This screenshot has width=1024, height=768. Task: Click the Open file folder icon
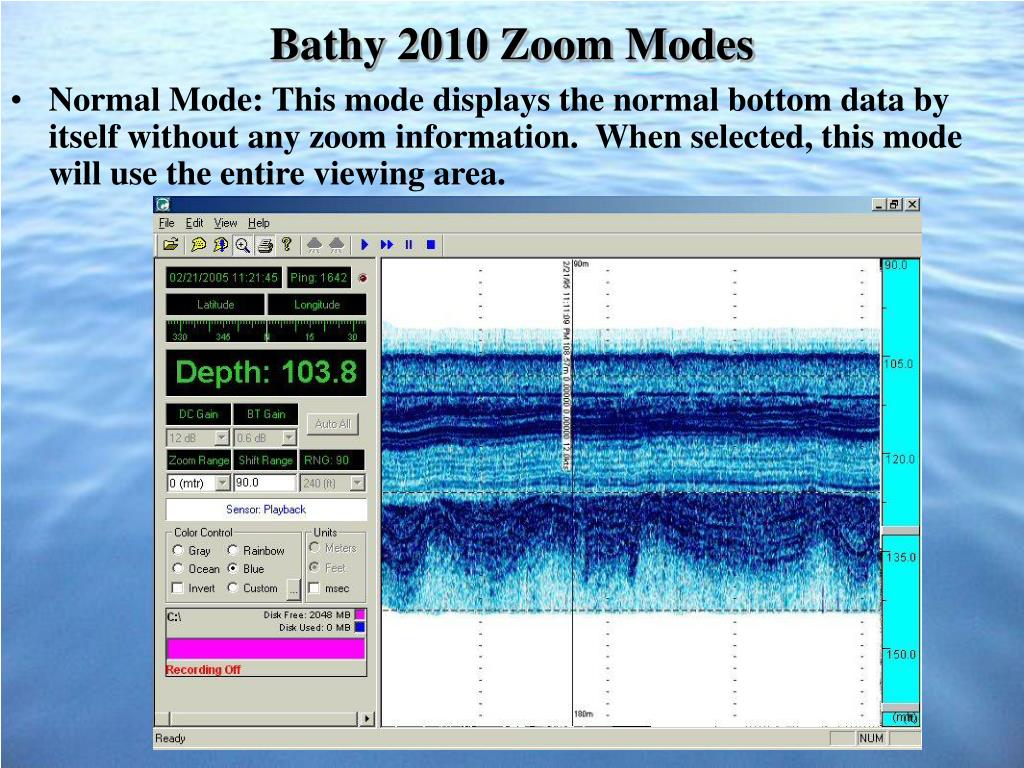171,245
